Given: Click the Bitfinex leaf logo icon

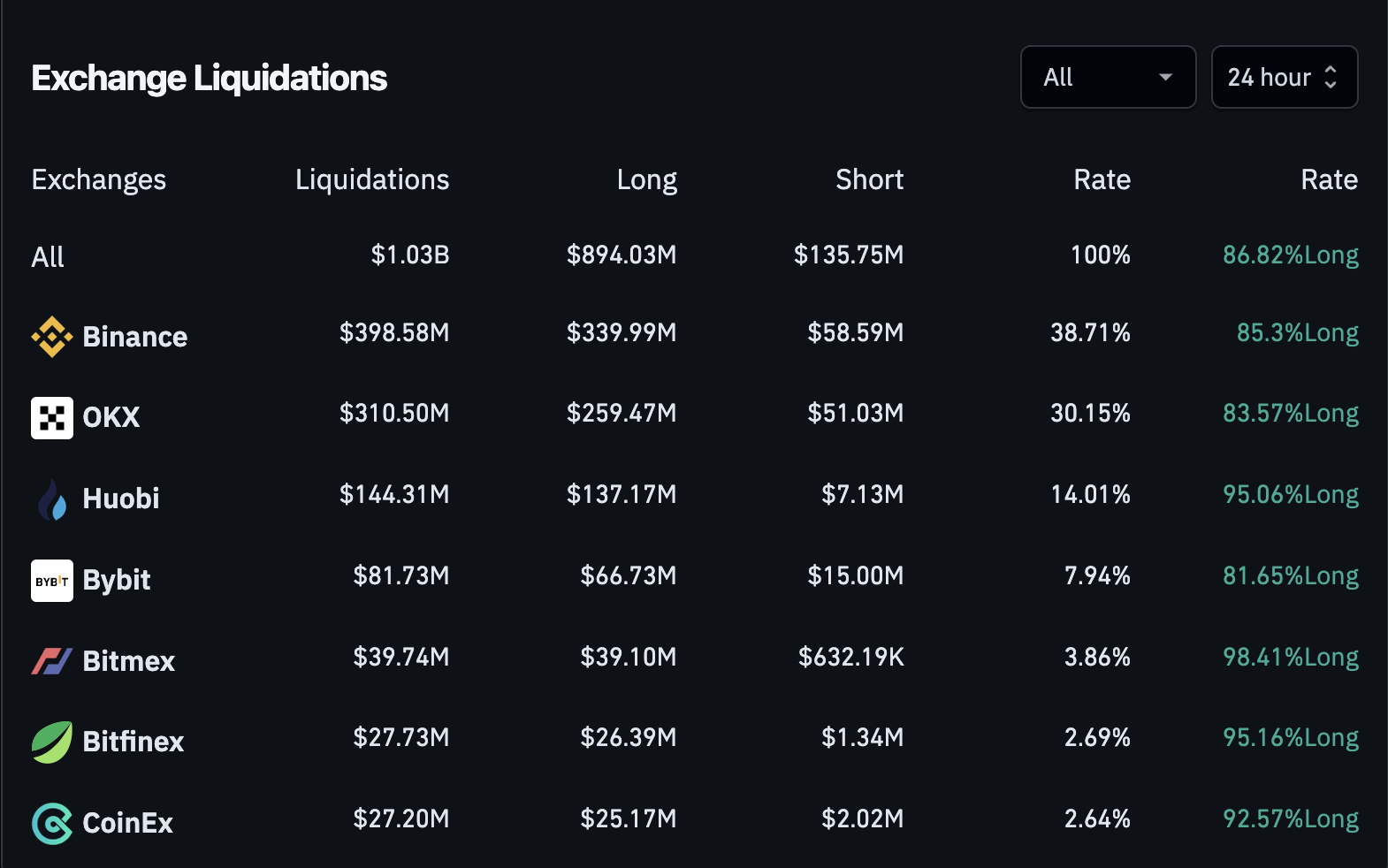Looking at the screenshot, I should click(x=52, y=742).
